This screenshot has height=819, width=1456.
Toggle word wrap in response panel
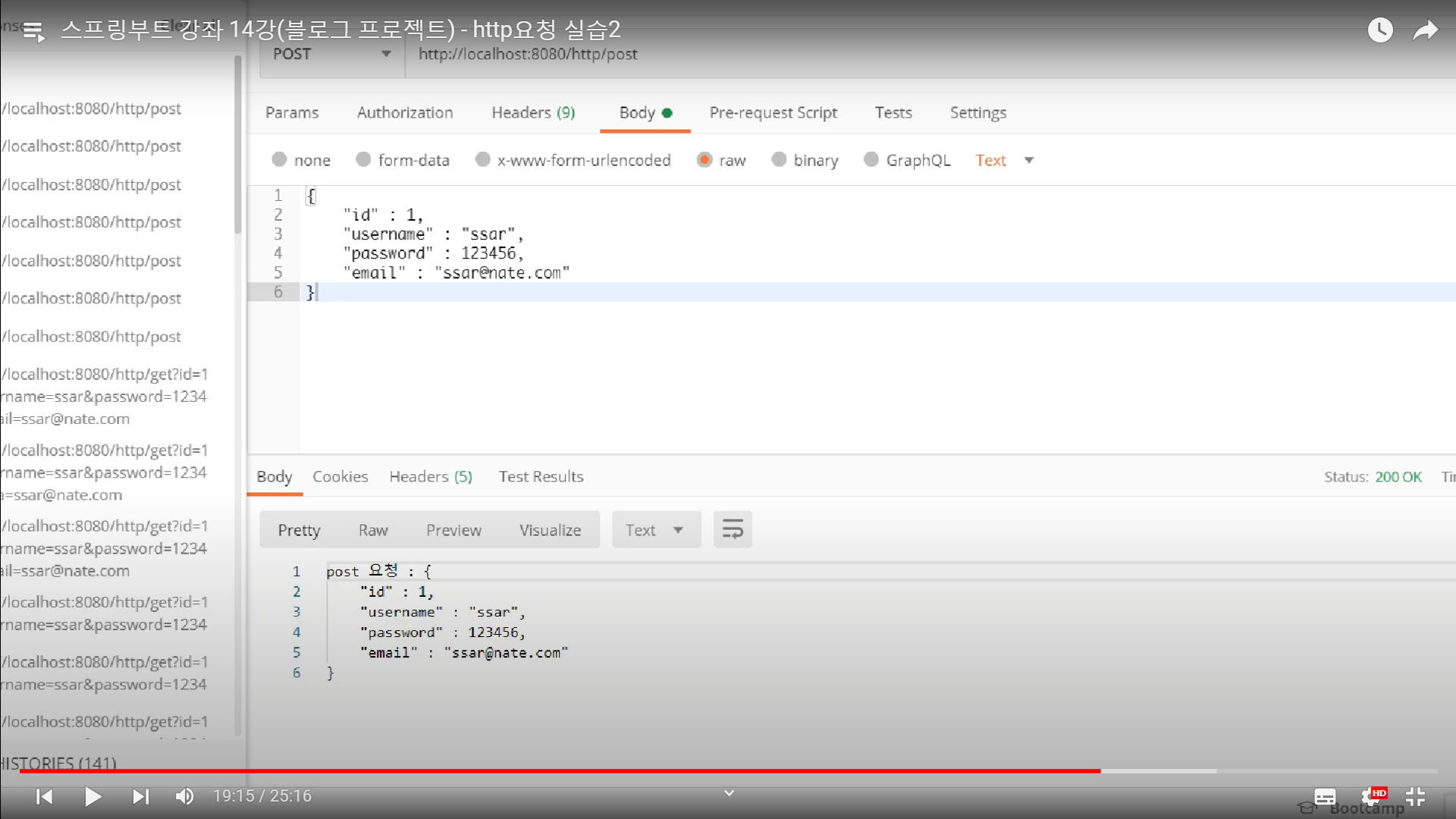click(x=733, y=529)
